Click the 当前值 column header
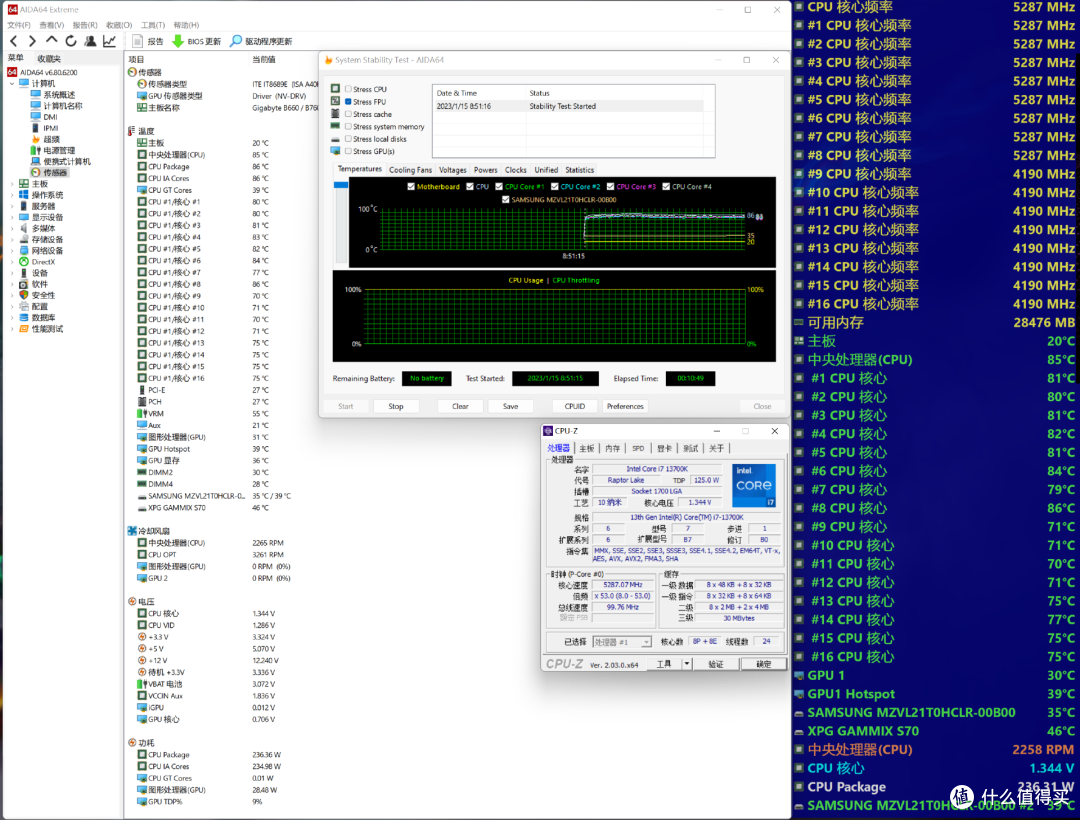 click(264, 59)
